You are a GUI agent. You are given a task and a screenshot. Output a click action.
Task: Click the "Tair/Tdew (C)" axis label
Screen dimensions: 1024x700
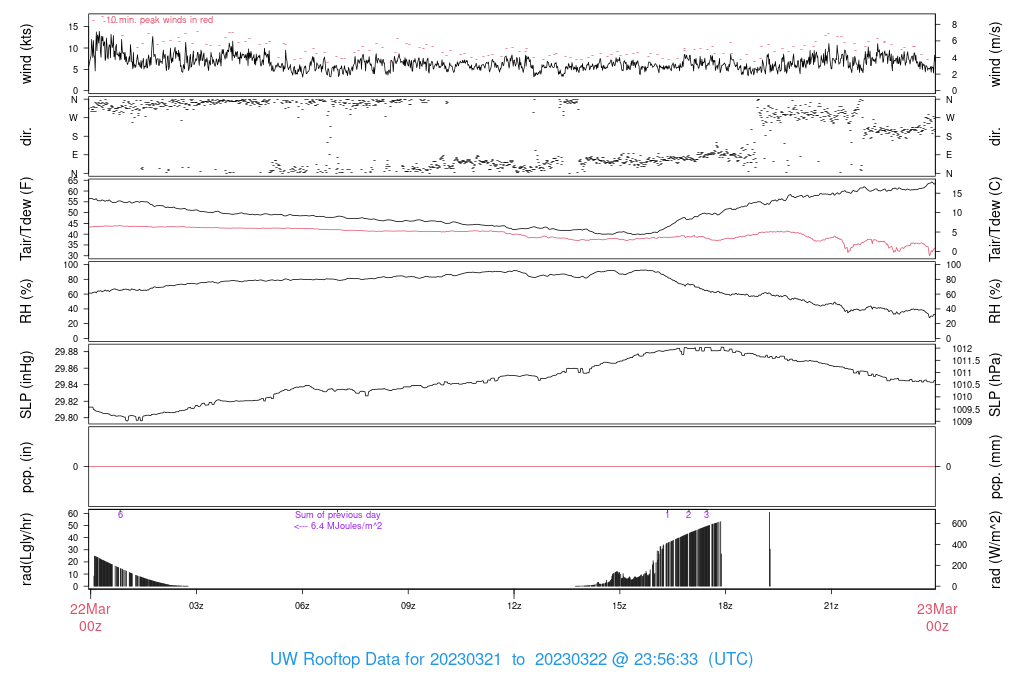(995, 219)
